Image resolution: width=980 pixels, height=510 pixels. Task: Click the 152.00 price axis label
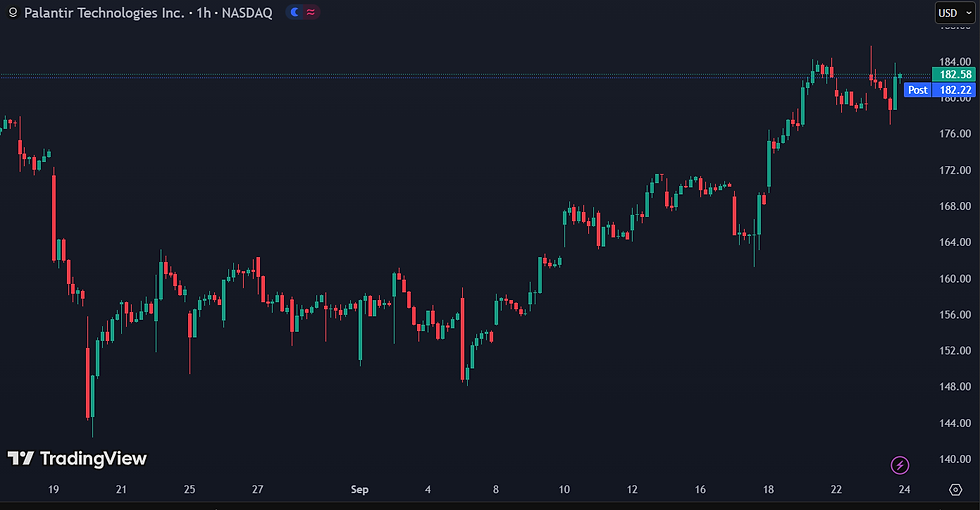(955, 351)
